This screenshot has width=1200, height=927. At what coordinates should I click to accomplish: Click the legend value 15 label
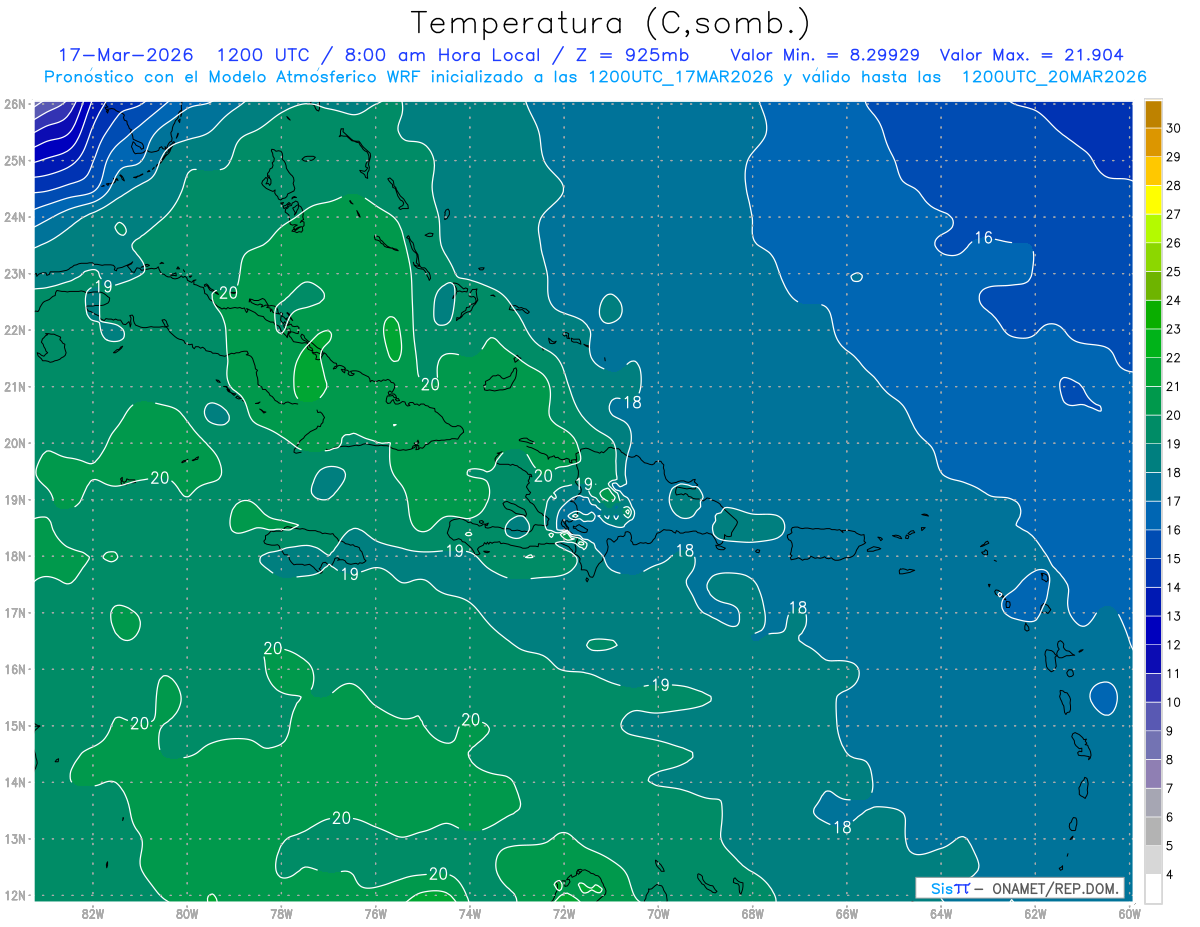(x=1174, y=559)
